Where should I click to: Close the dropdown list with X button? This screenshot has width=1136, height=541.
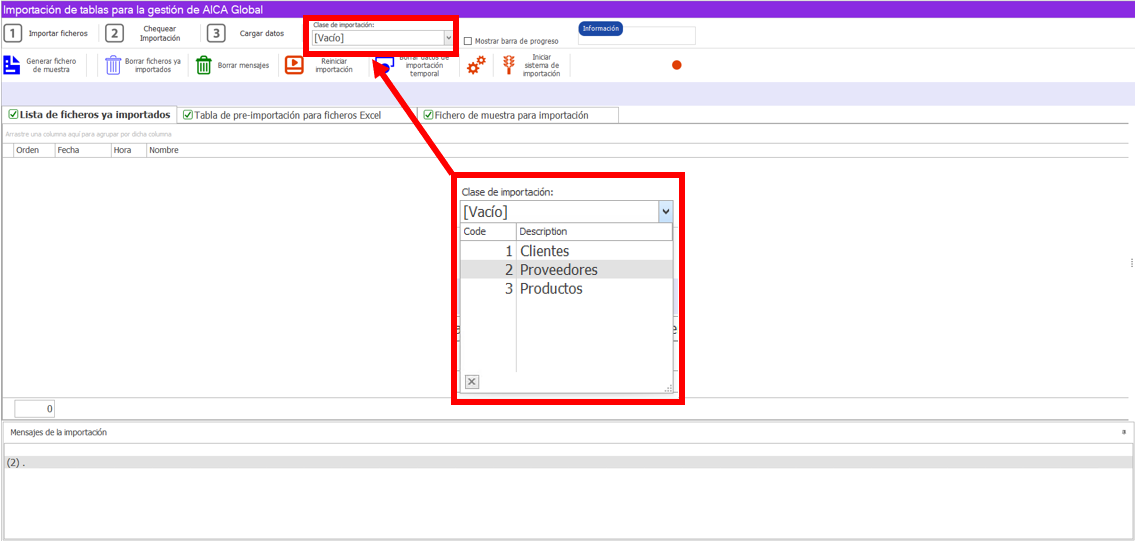(x=472, y=381)
